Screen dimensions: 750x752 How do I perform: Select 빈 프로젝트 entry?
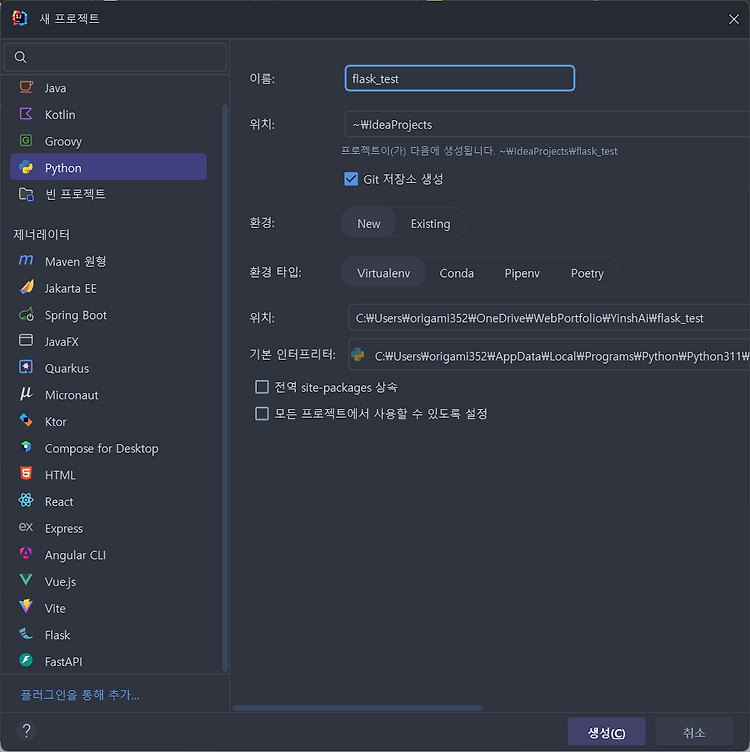108,194
